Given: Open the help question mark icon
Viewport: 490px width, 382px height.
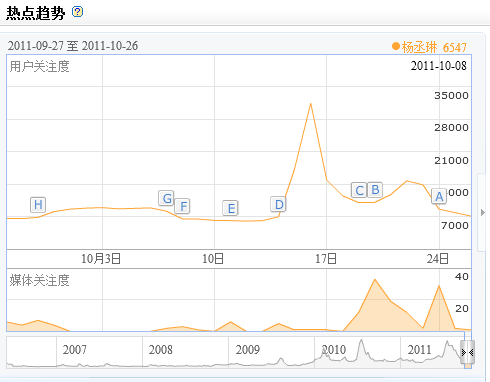Looking at the screenshot, I should [77, 12].
